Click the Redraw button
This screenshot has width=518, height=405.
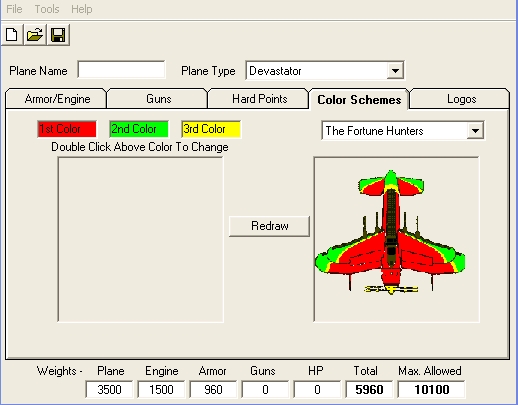[x=269, y=226]
